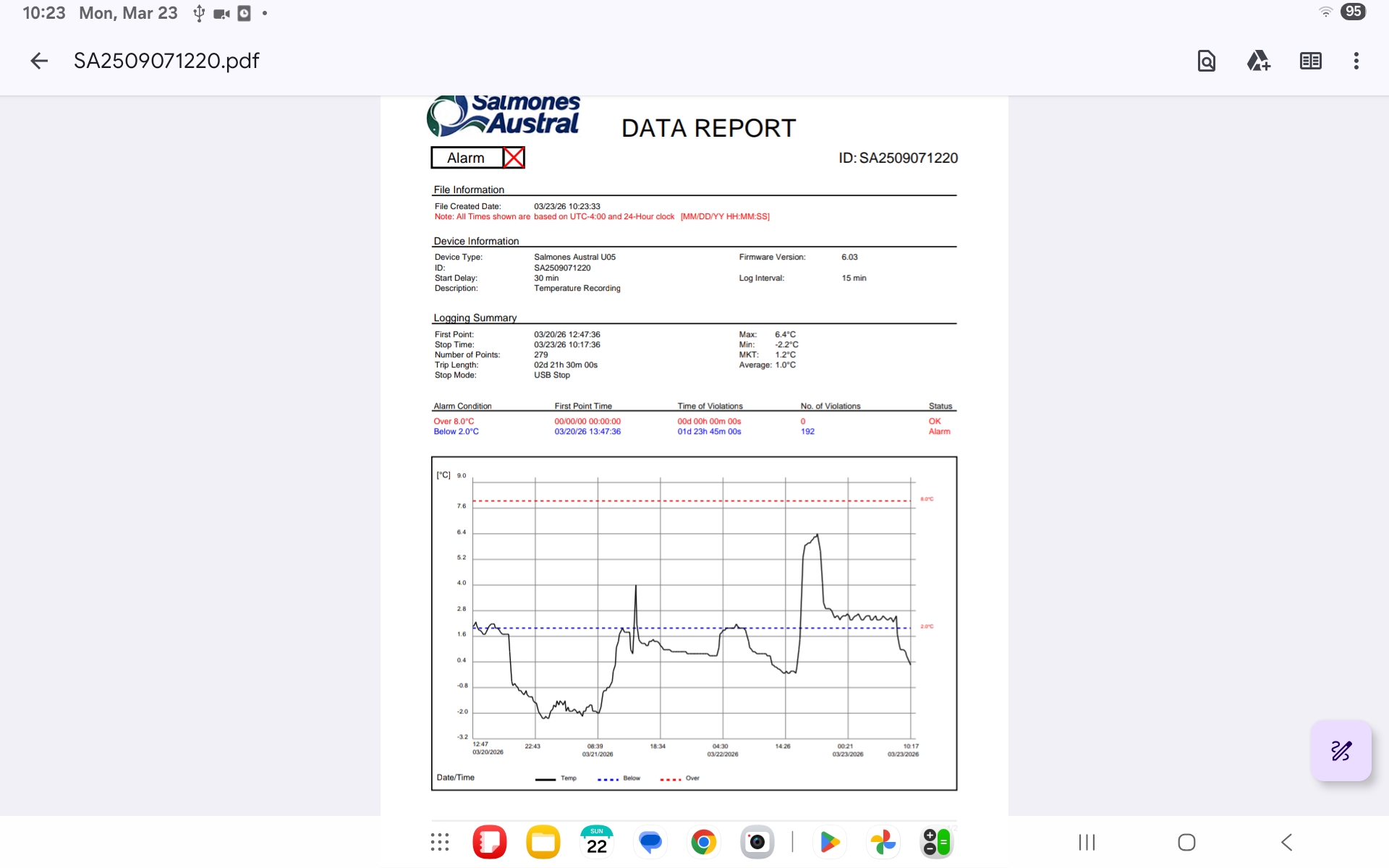Open find in document search icon
This screenshot has width=1389, height=868.
pyautogui.click(x=1206, y=61)
